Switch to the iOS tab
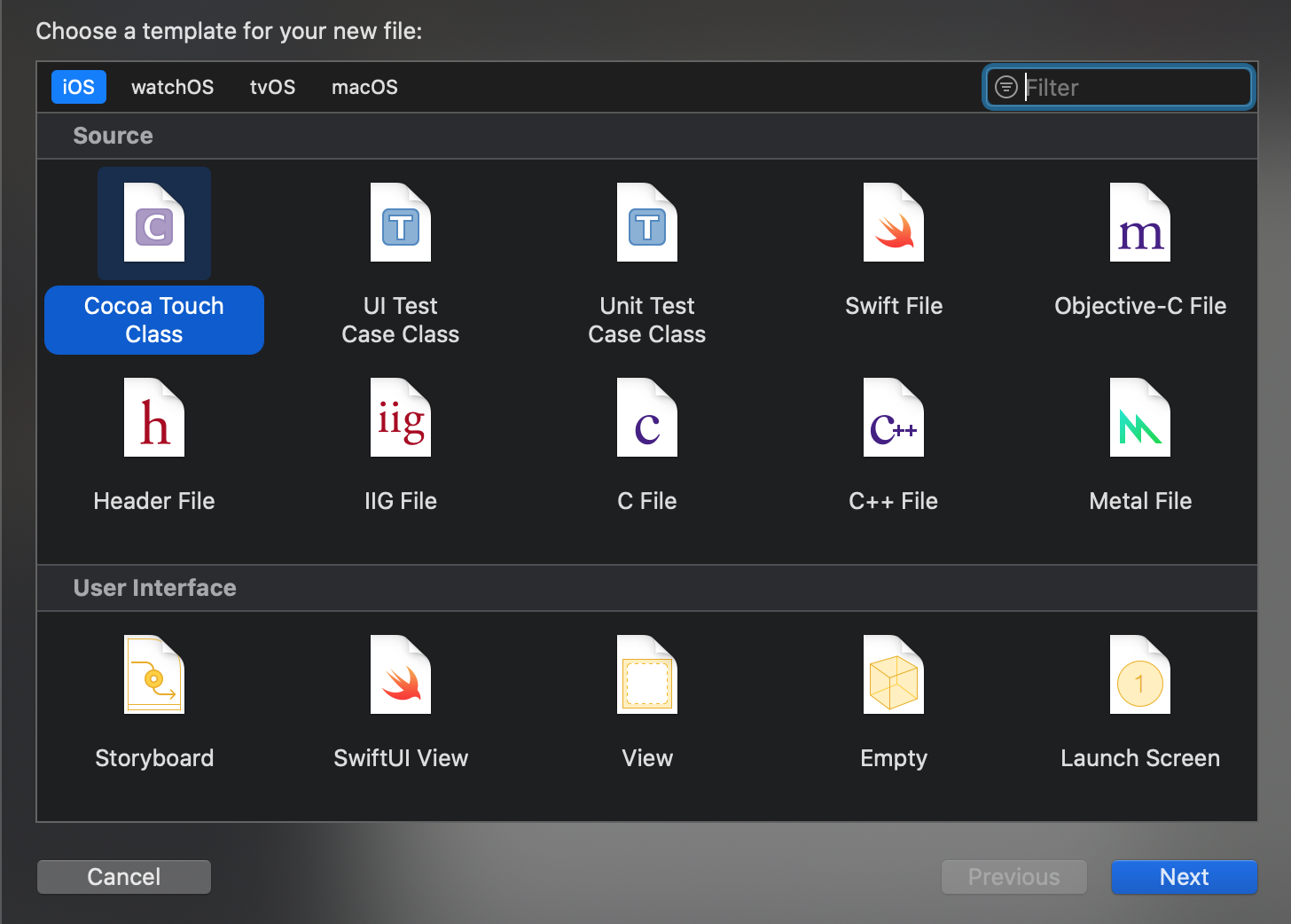The height and width of the screenshot is (924, 1291). pos(79,87)
